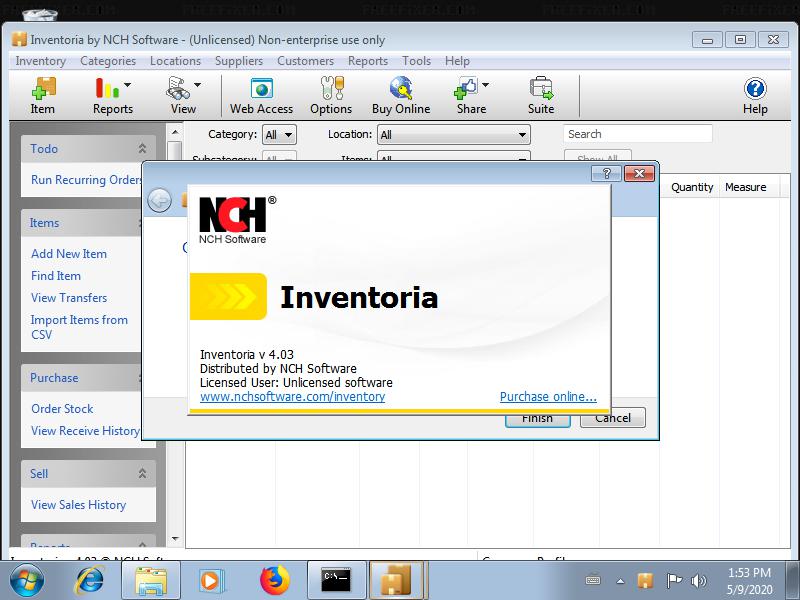
Task: Click View Sales History link
Action: (79, 505)
